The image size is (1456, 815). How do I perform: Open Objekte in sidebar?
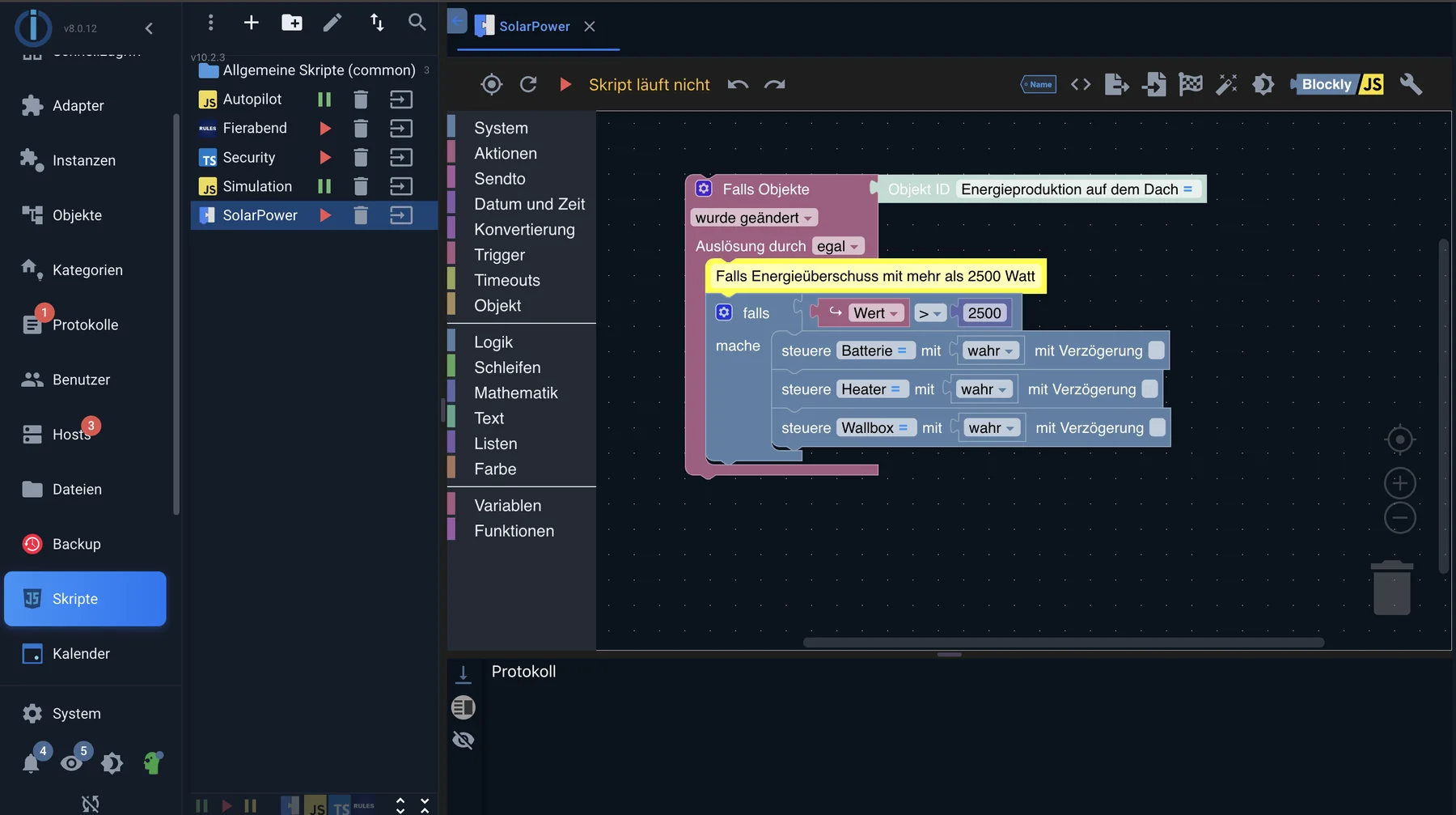85,215
